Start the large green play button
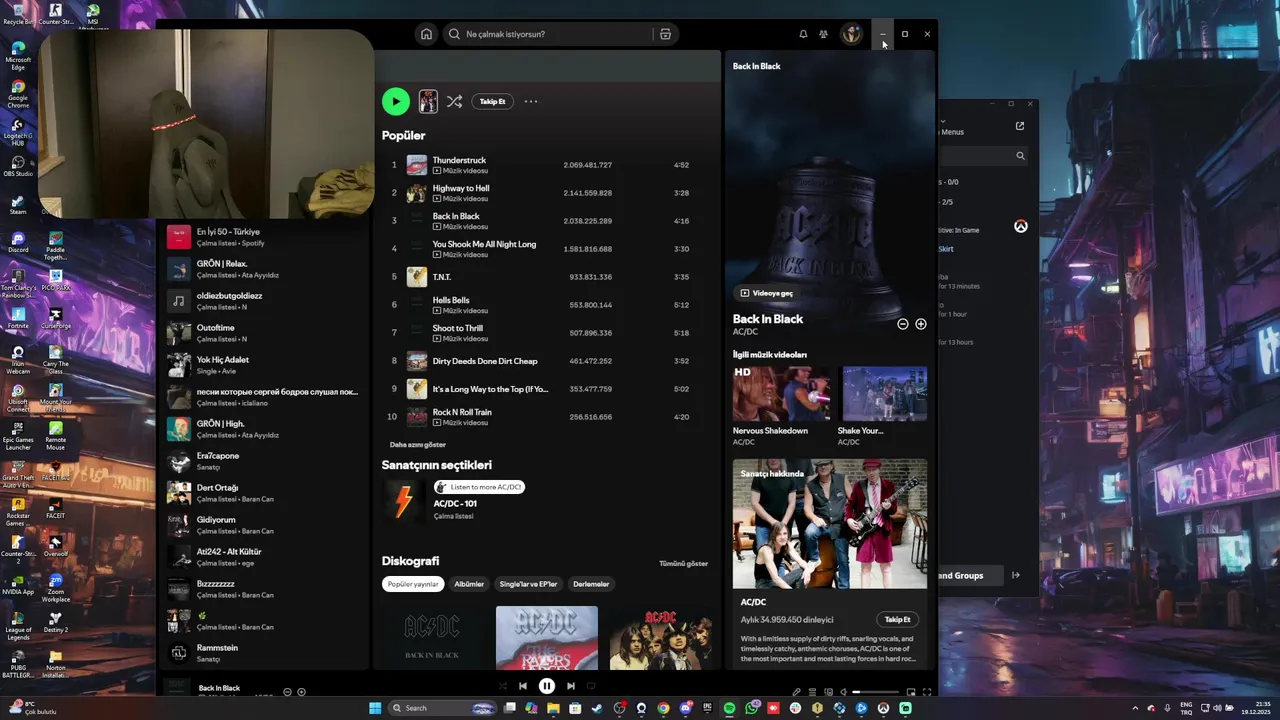Viewport: 1280px width, 720px height. click(x=396, y=101)
